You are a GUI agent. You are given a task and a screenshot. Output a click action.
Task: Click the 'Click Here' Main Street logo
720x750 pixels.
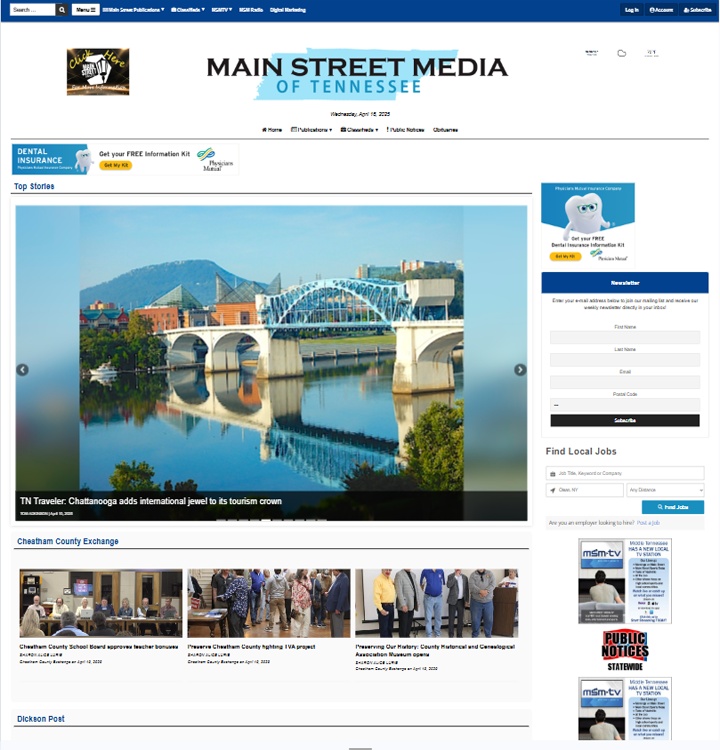tap(98, 72)
